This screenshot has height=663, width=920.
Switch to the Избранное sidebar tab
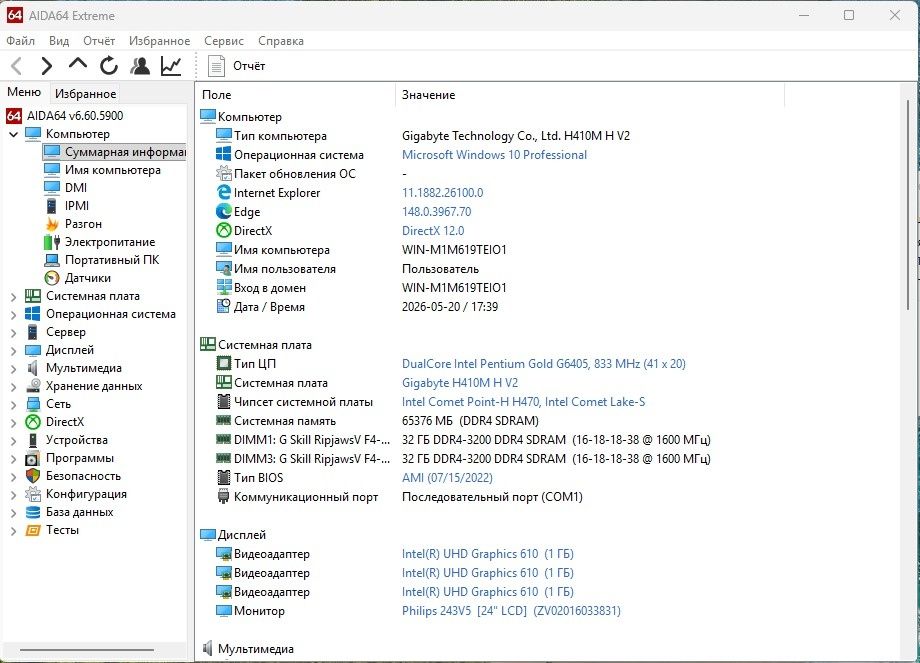click(86, 94)
